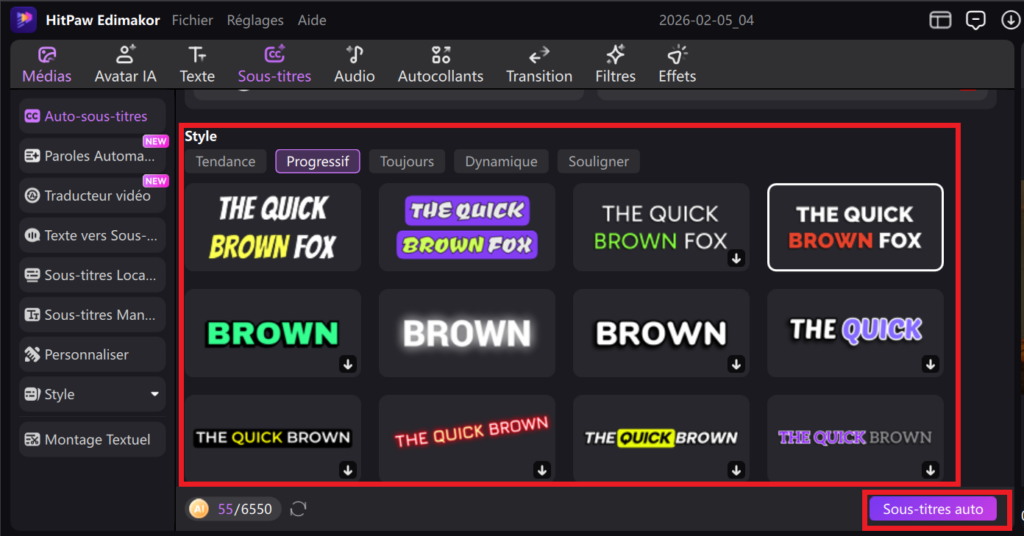The width and height of the screenshot is (1024, 536).
Task: Open the Réglages menu
Action: tap(255, 20)
